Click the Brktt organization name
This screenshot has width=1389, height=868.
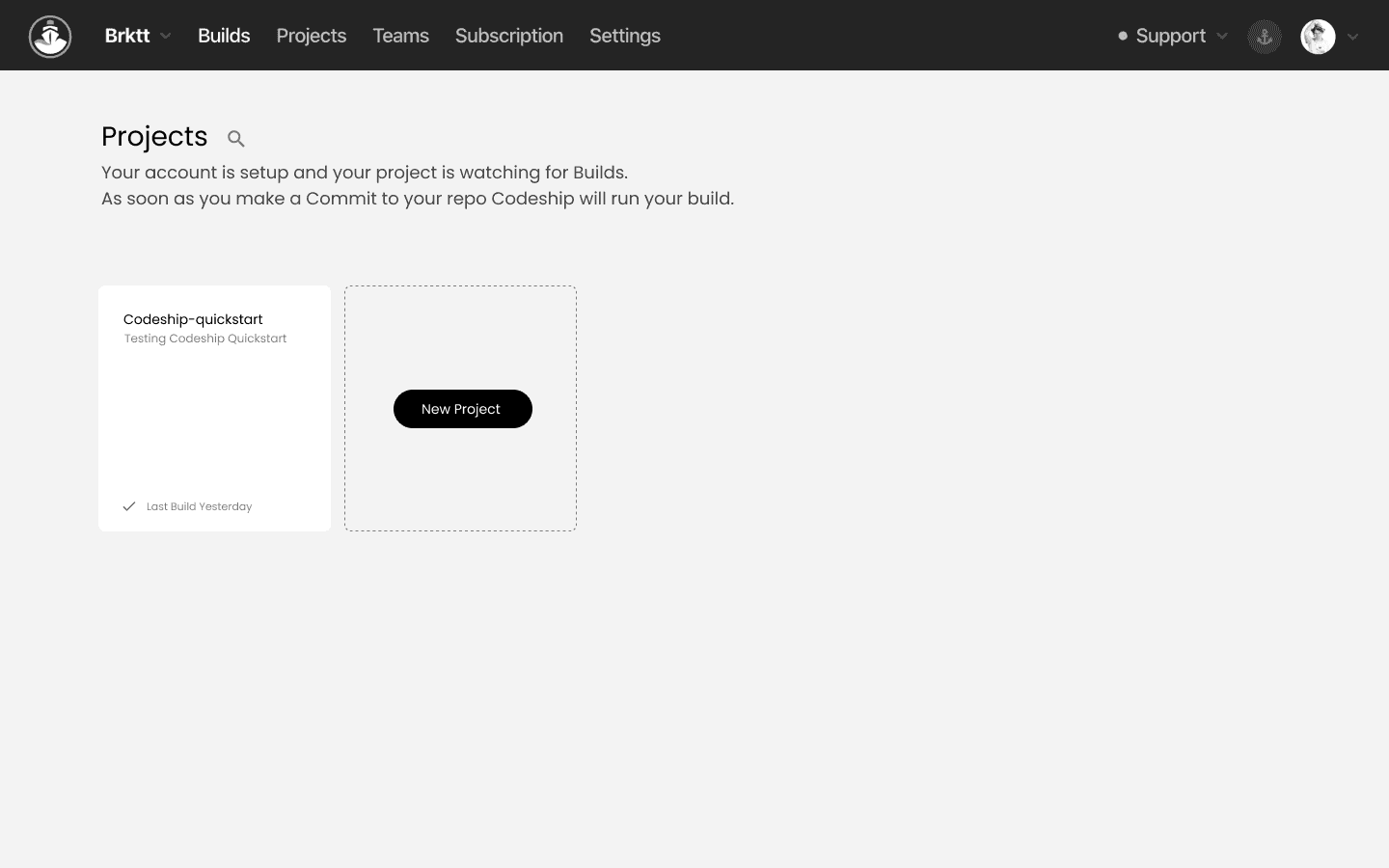coord(127,36)
